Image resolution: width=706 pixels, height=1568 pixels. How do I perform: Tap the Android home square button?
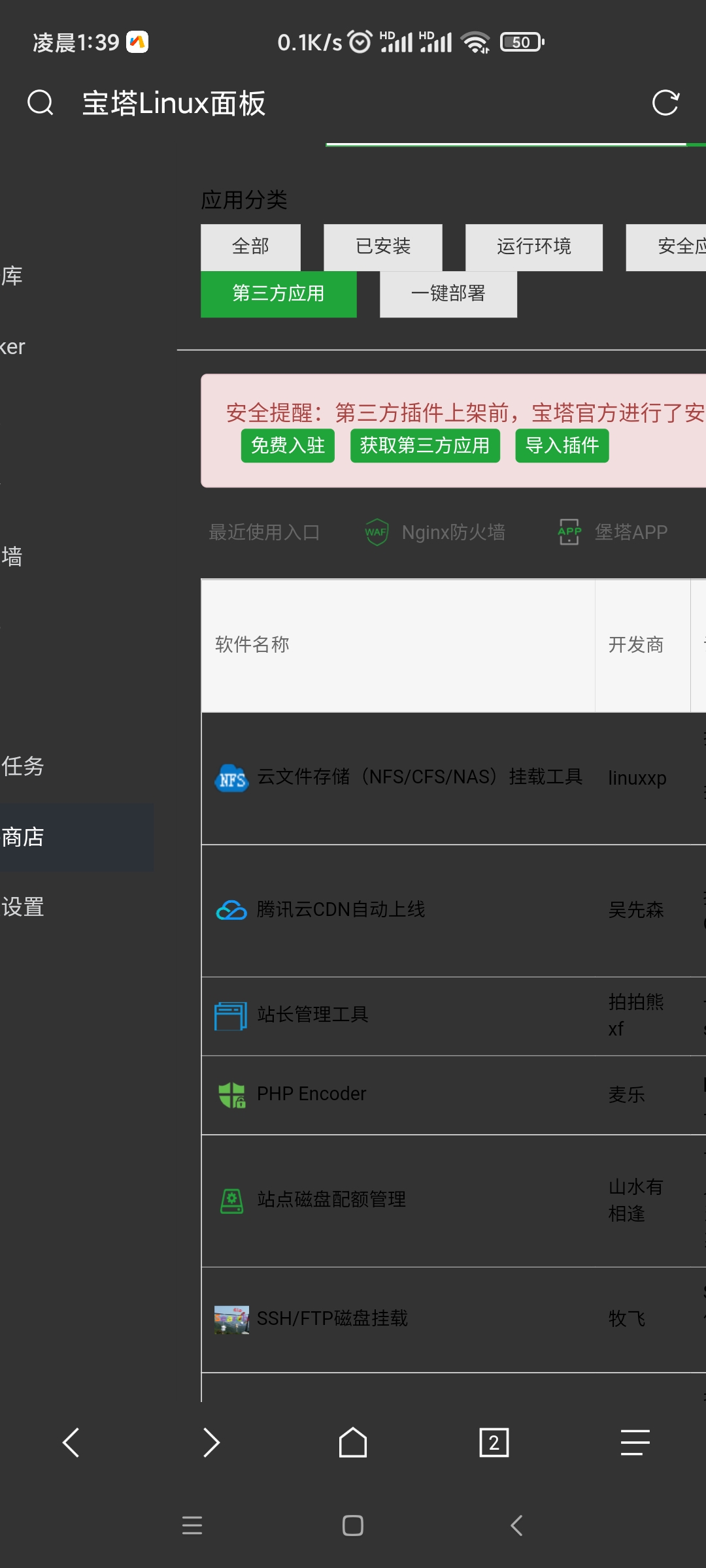pos(353,1526)
